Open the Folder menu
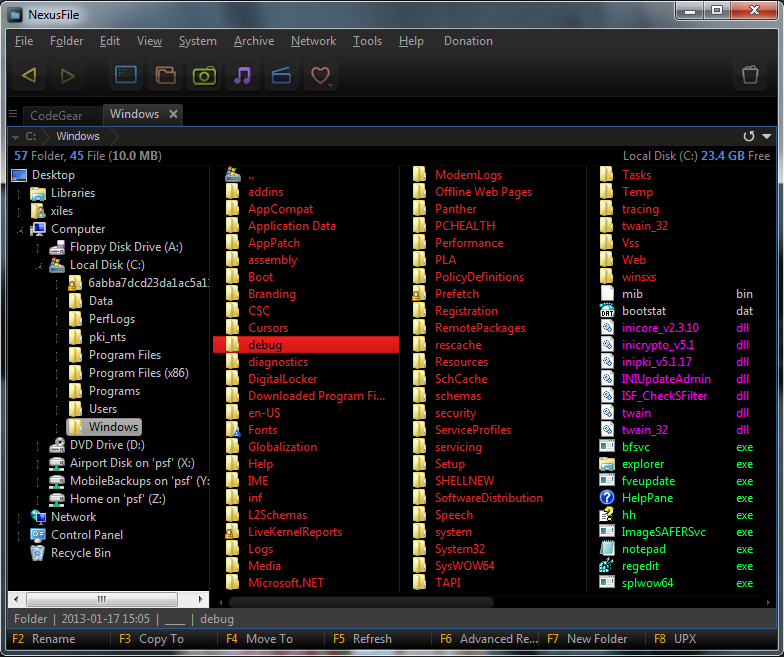784x657 pixels. coord(66,41)
